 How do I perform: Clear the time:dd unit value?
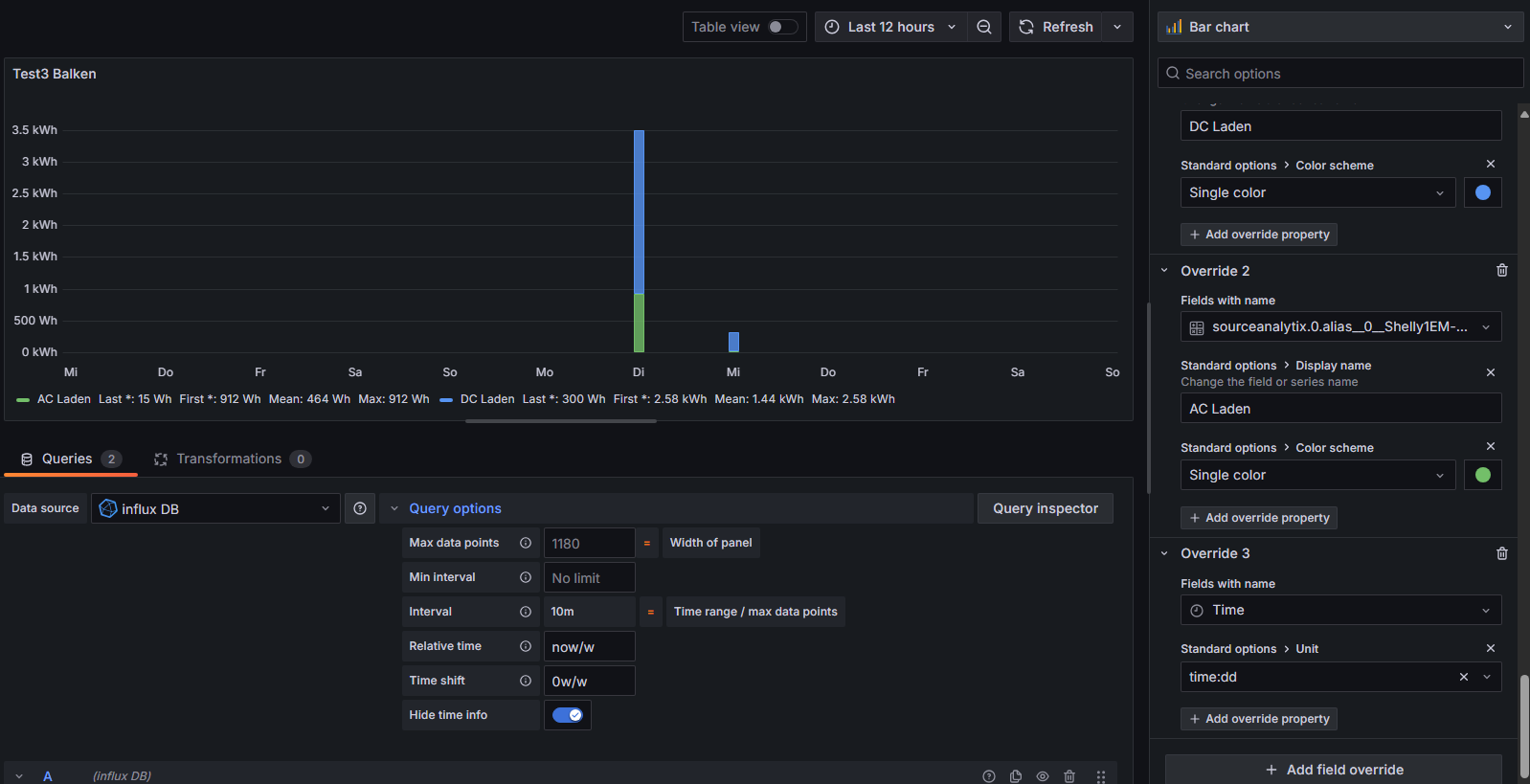(1464, 677)
